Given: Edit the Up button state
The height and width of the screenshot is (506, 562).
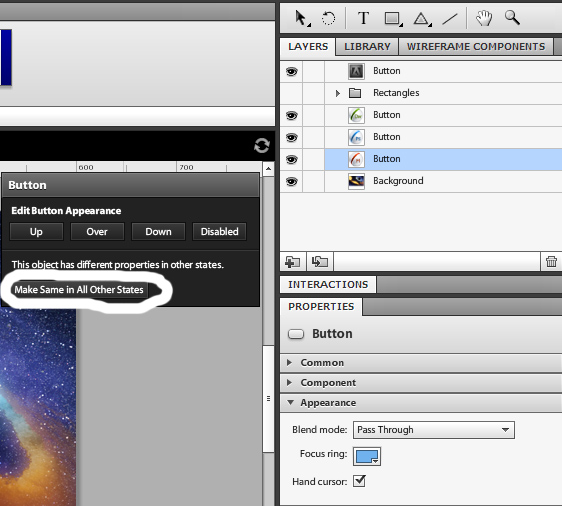Looking at the screenshot, I should pos(36,231).
